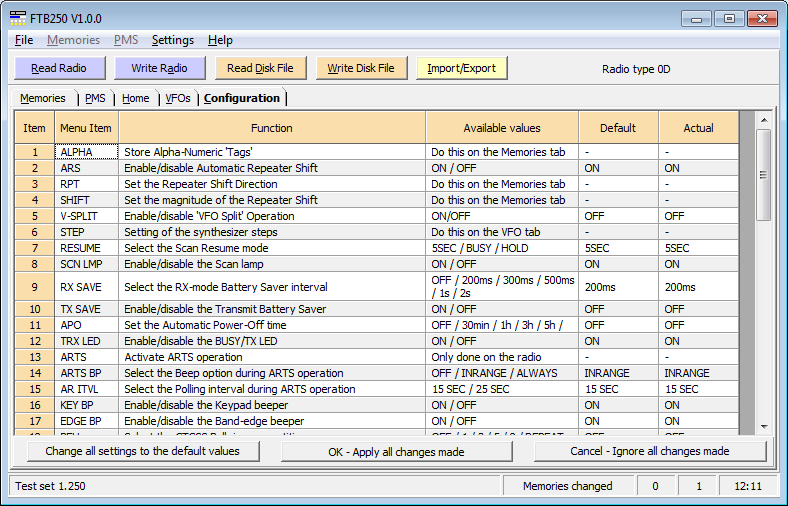This screenshot has height=506, width=788.
Task: Apply all changes with the OK button
Action: tap(396, 452)
